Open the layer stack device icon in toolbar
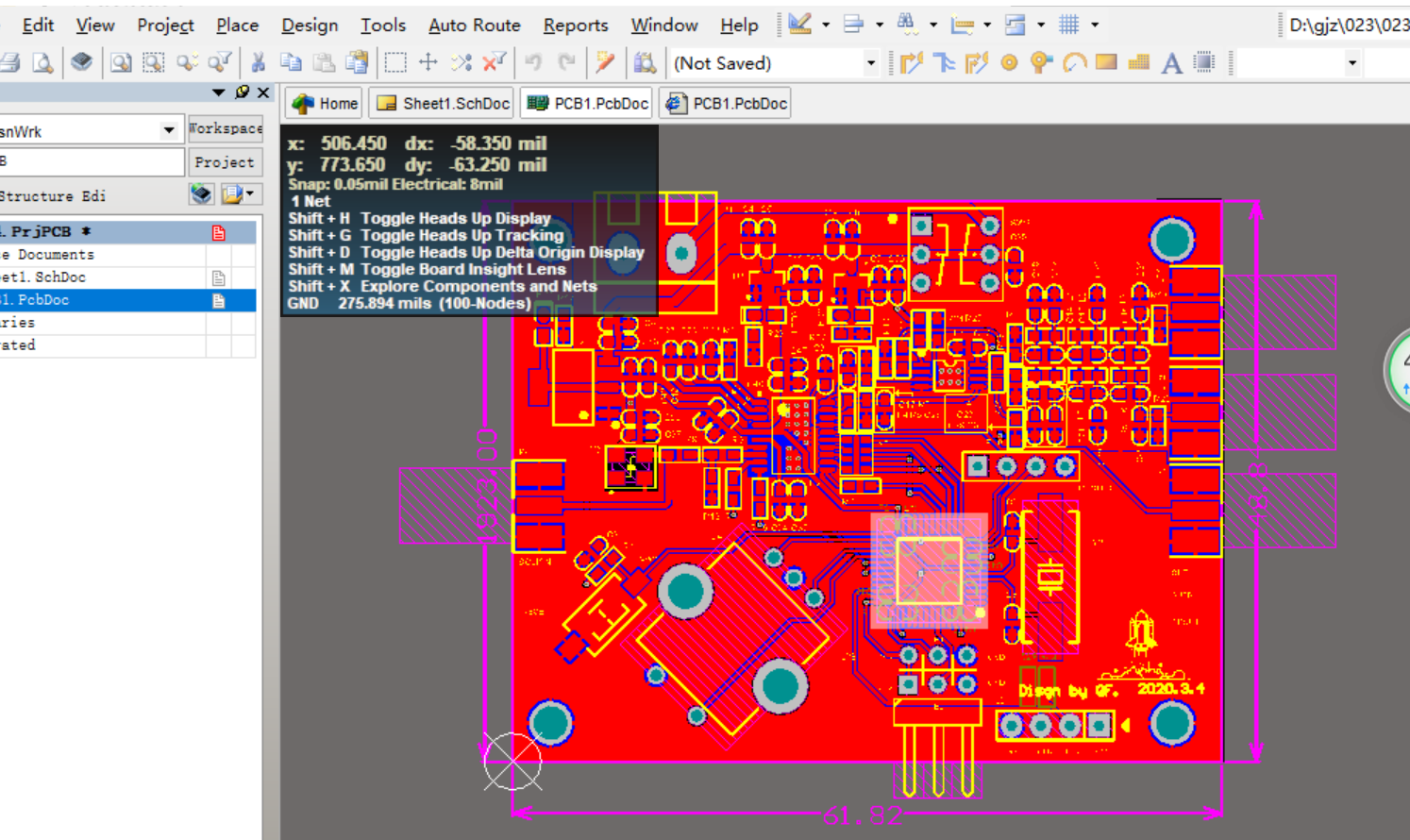1410x840 pixels. pyautogui.click(x=82, y=62)
